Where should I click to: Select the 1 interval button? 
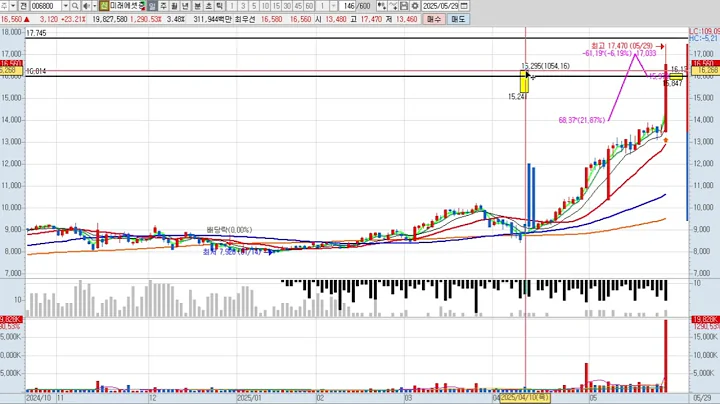pos(232,6)
